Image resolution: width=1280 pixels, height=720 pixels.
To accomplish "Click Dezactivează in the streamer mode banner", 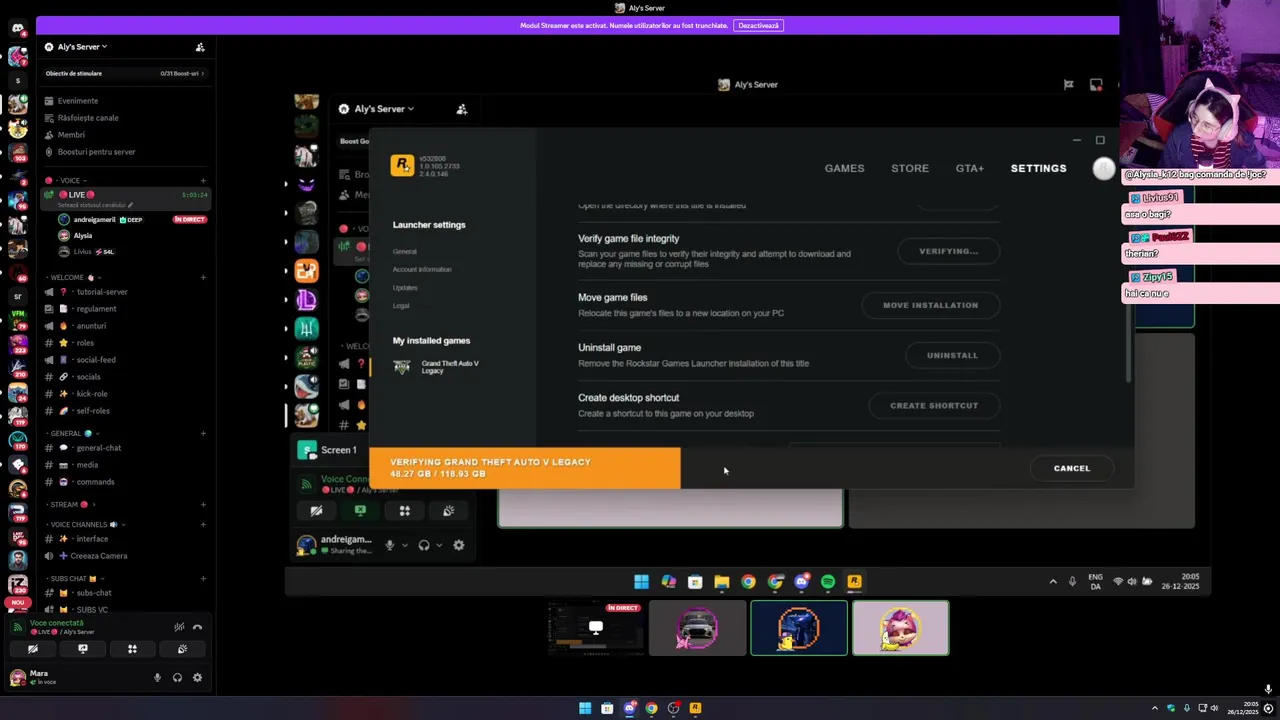I will coord(758,25).
